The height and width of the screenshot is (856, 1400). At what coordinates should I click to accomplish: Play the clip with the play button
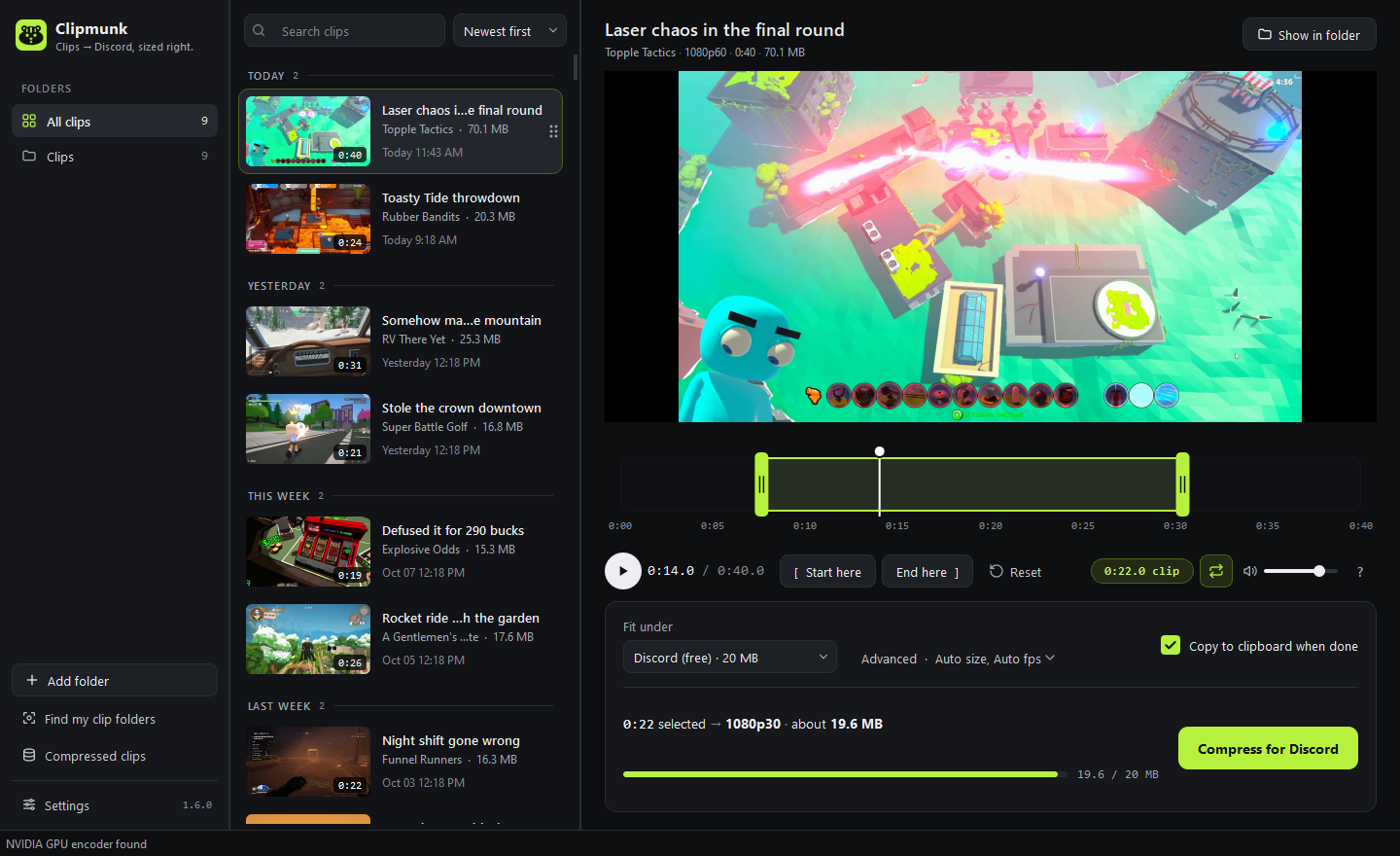click(623, 571)
